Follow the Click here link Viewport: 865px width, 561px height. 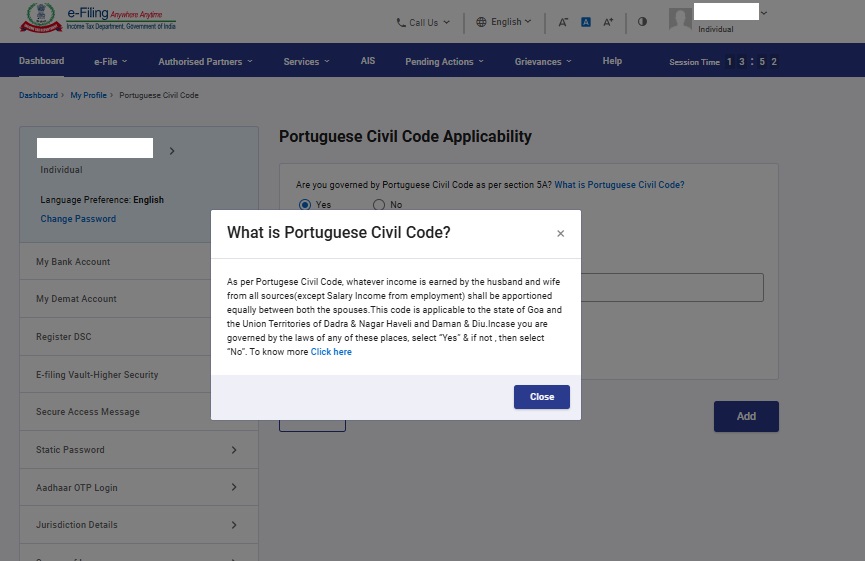(x=331, y=351)
